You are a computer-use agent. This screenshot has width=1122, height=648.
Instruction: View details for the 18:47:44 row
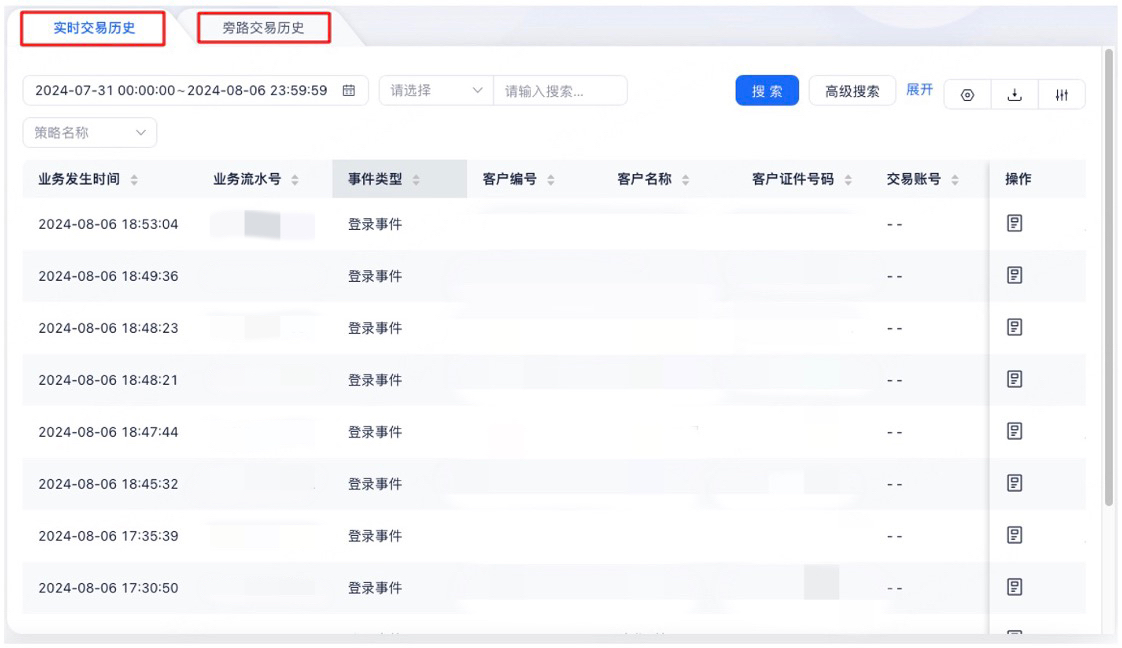click(1014, 431)
